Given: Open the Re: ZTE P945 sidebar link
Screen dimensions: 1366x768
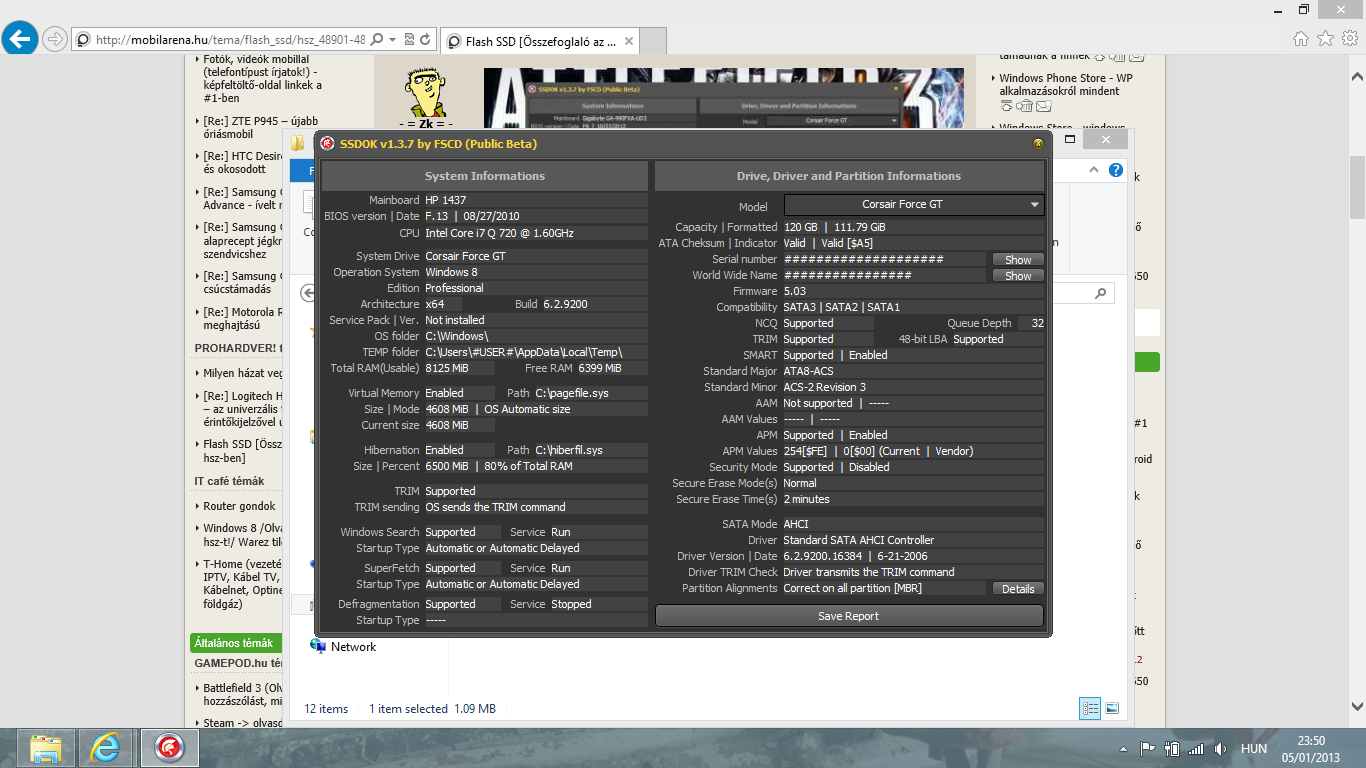Looking at the screenshot, I should coord(260,127).
